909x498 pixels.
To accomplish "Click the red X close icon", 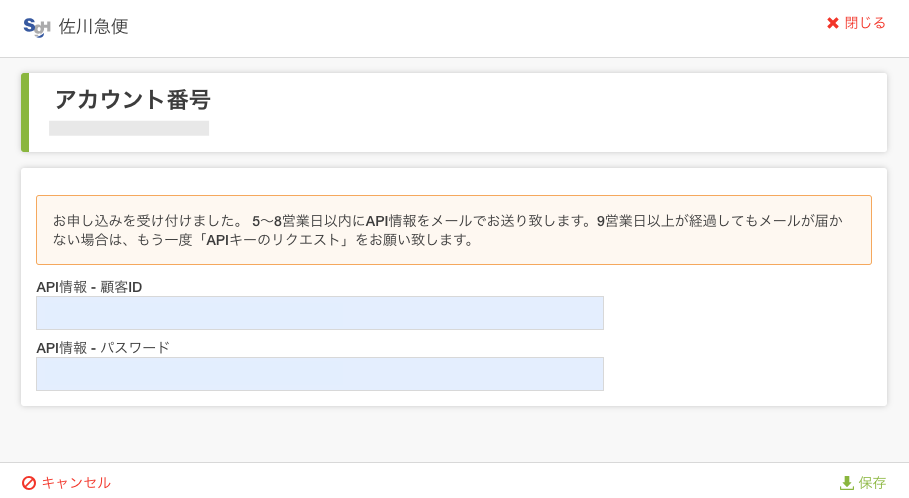I will 832,23.
